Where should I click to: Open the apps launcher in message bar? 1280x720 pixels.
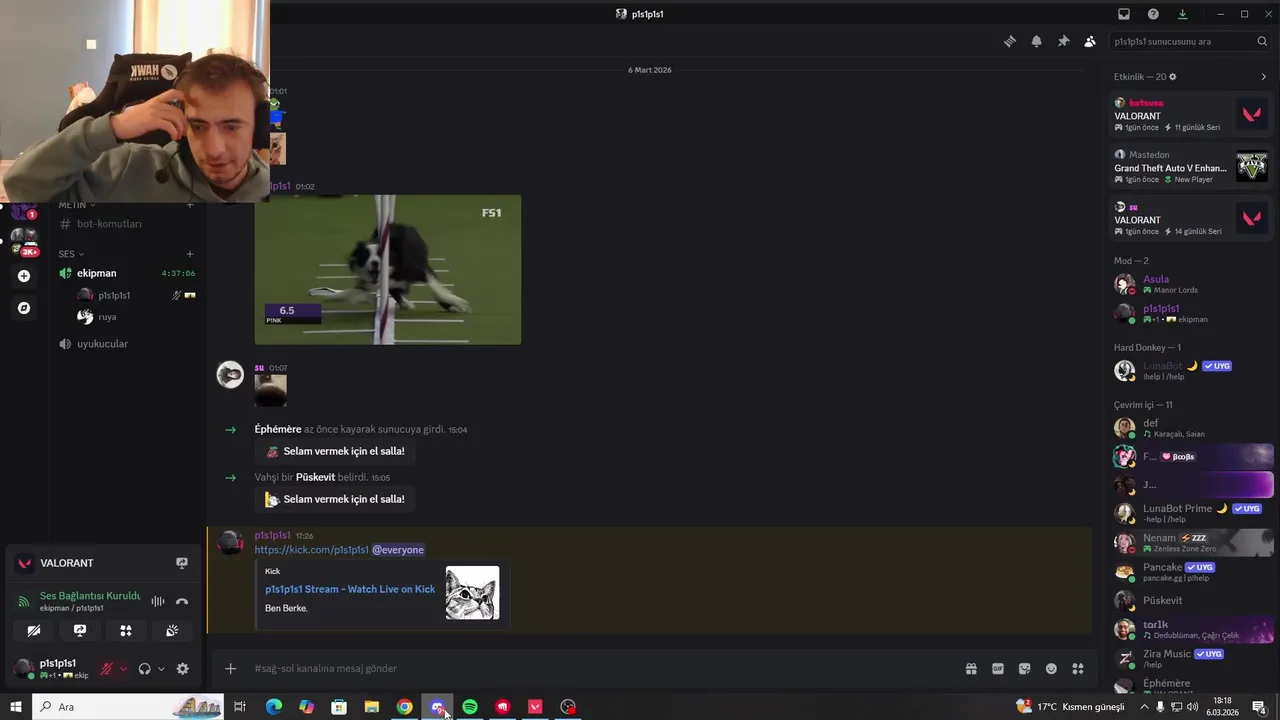click(x=1078, y=668)
